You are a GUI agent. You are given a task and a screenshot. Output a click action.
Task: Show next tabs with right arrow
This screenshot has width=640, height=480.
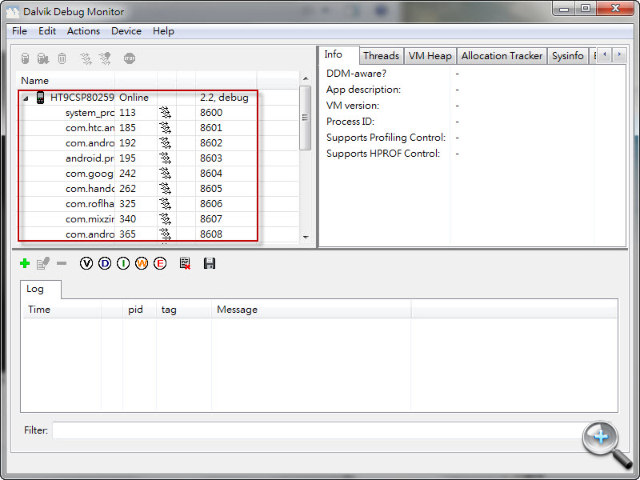pos(619,54)
